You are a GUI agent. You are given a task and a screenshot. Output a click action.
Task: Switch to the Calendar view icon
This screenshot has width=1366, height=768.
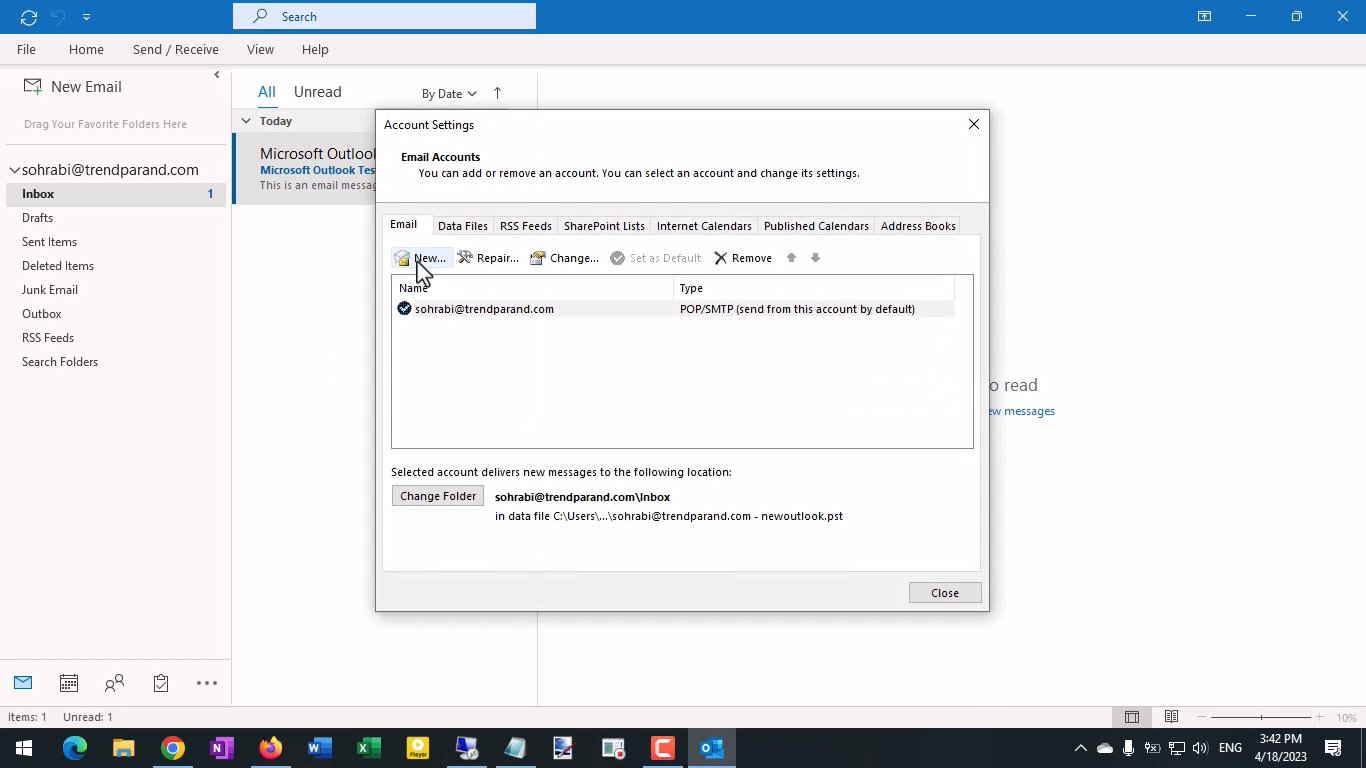pyautogui.click(x=69, y=683)
